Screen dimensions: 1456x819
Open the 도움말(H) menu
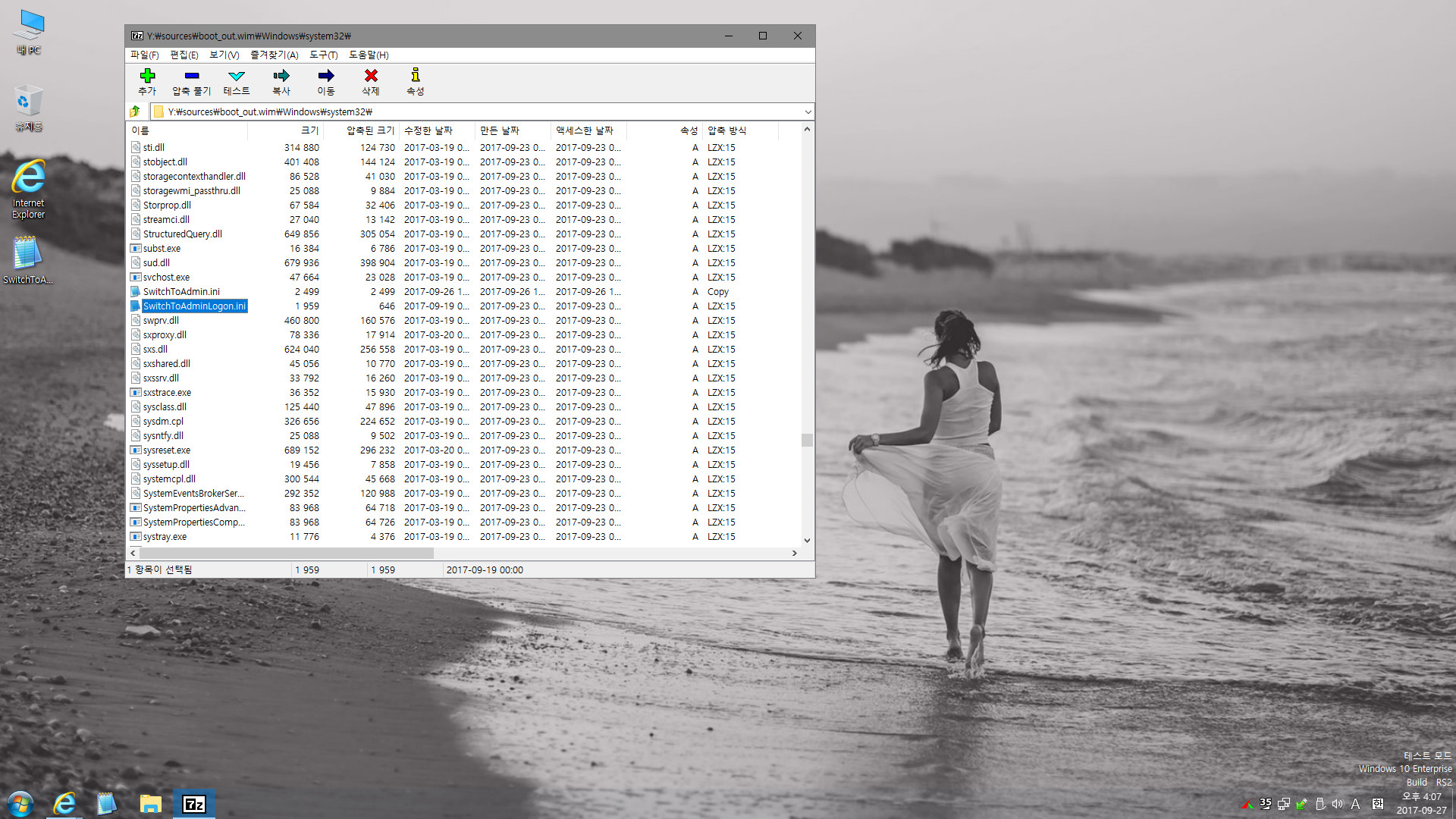point(369,55)
